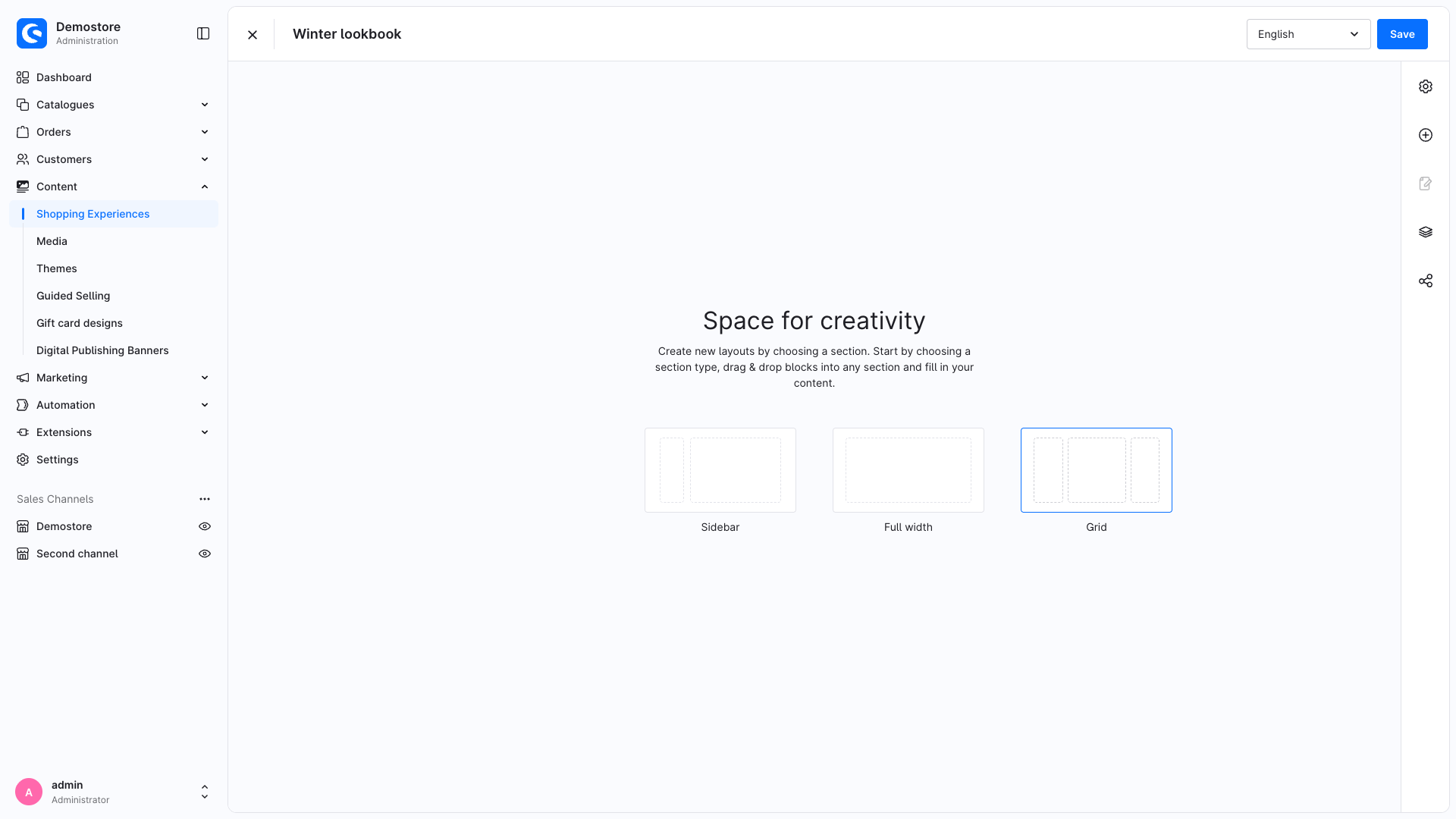Open layout settings gear in right sidebar
Image resolution: width=1456 pixels, height=819 pixels.
(1426, 86)
